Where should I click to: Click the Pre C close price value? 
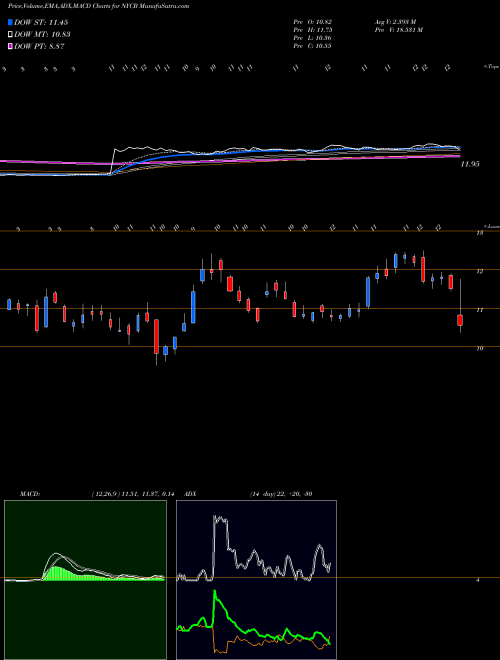[313, 46]
